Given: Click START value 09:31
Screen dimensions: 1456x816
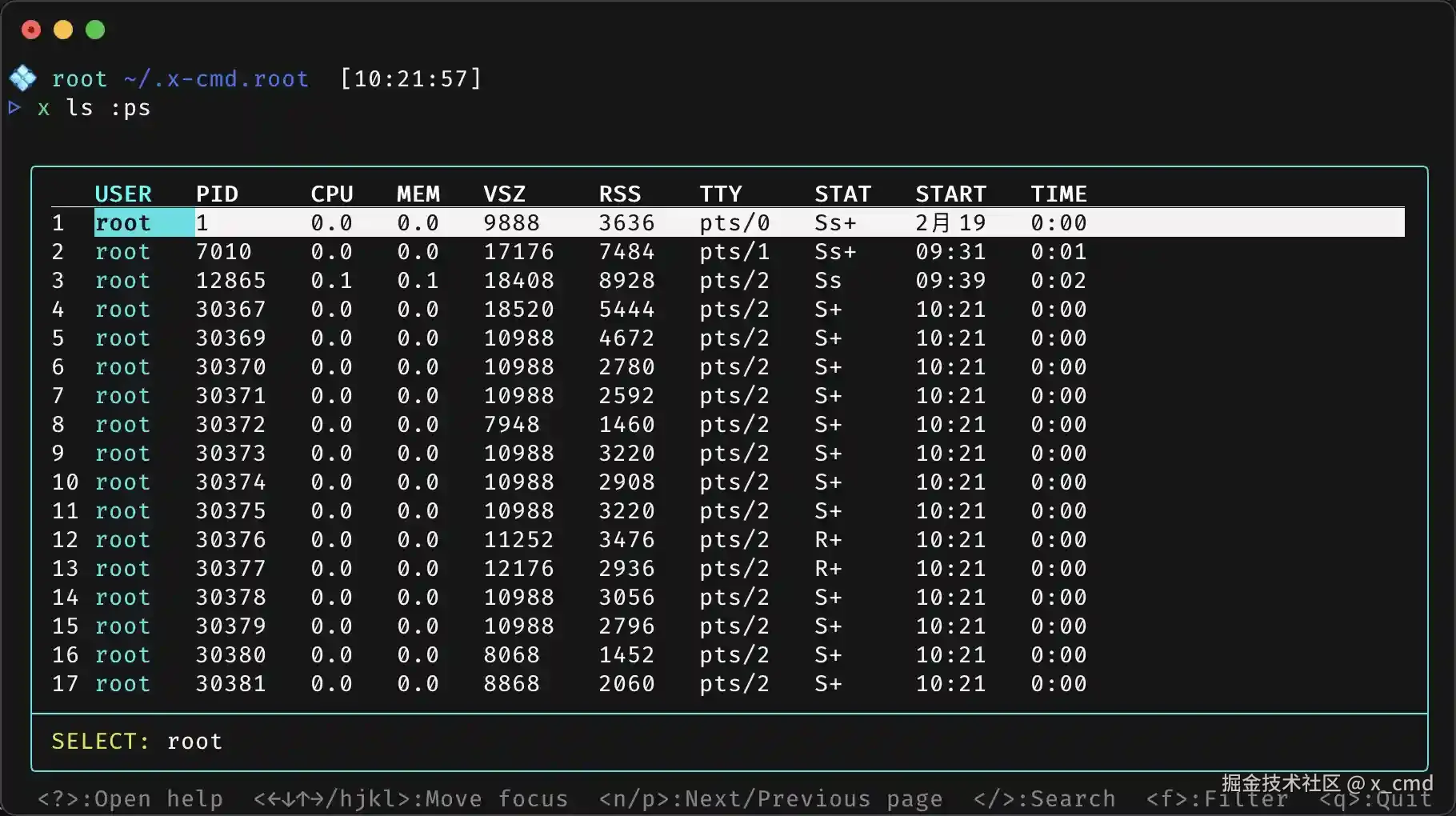Looking at the screenshot, I should [x=951, y=251].
